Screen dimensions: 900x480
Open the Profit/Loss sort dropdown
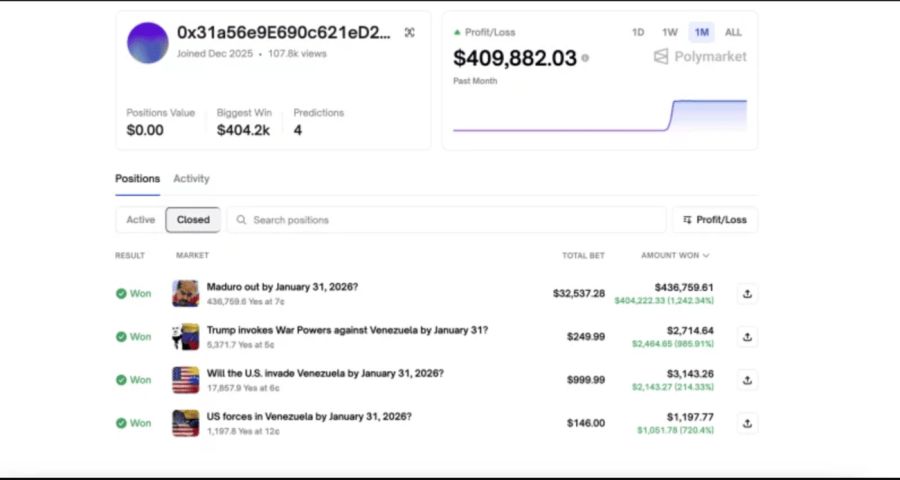[714, 220]
